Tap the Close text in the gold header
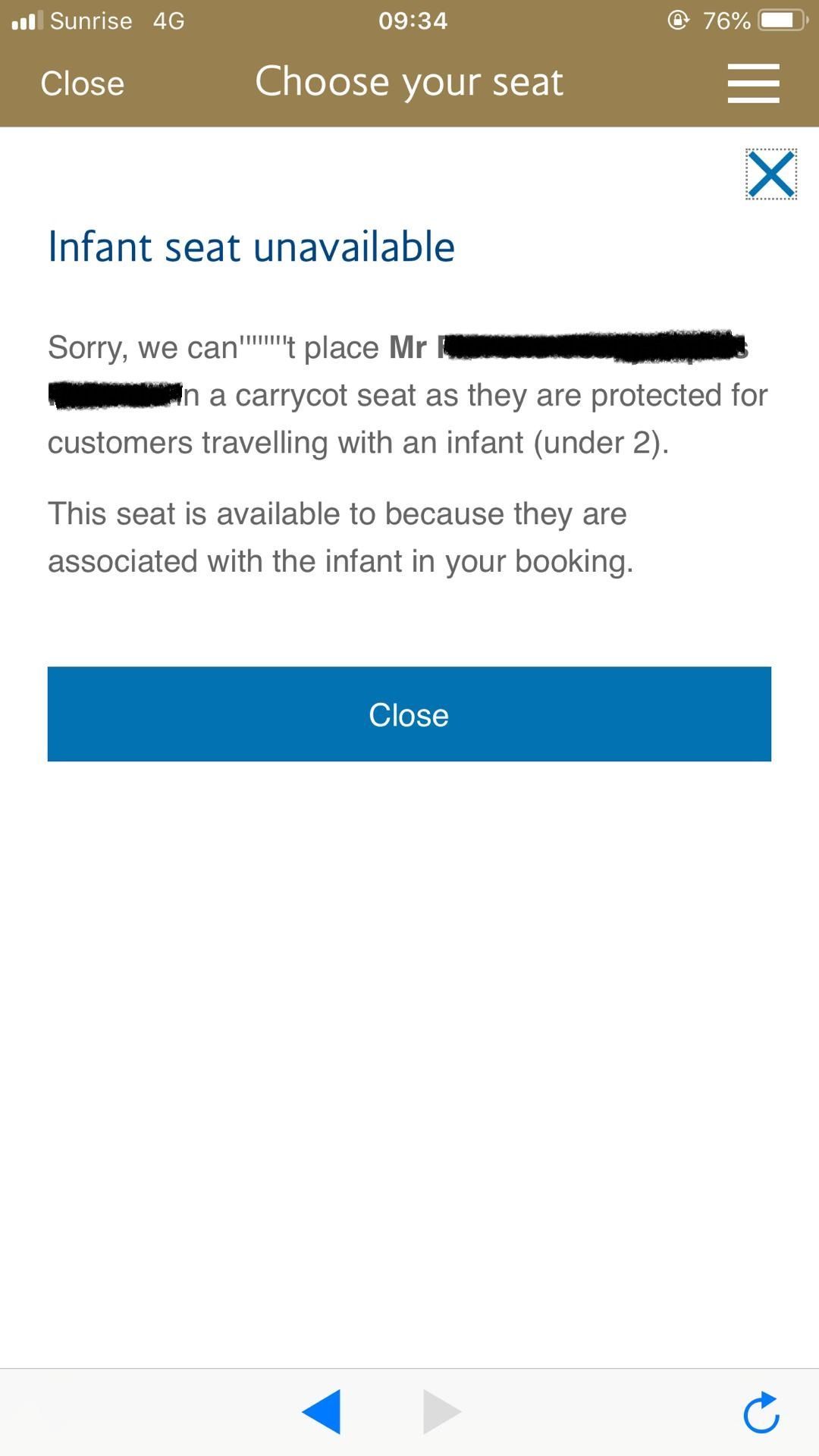The width and height of the screenshot is (819, 1456). pyautogui.click(x=82, y=83)
